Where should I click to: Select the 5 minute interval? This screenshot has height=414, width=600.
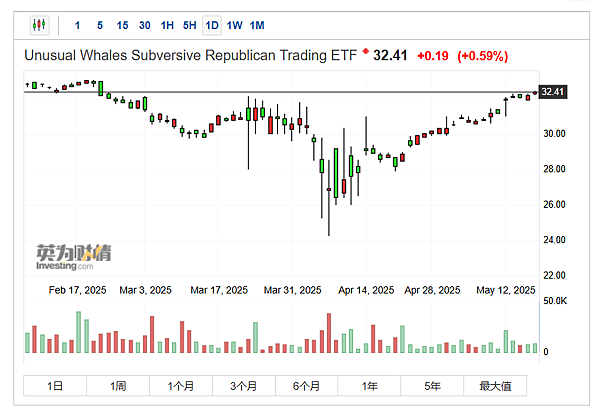(x=100, y=26)
